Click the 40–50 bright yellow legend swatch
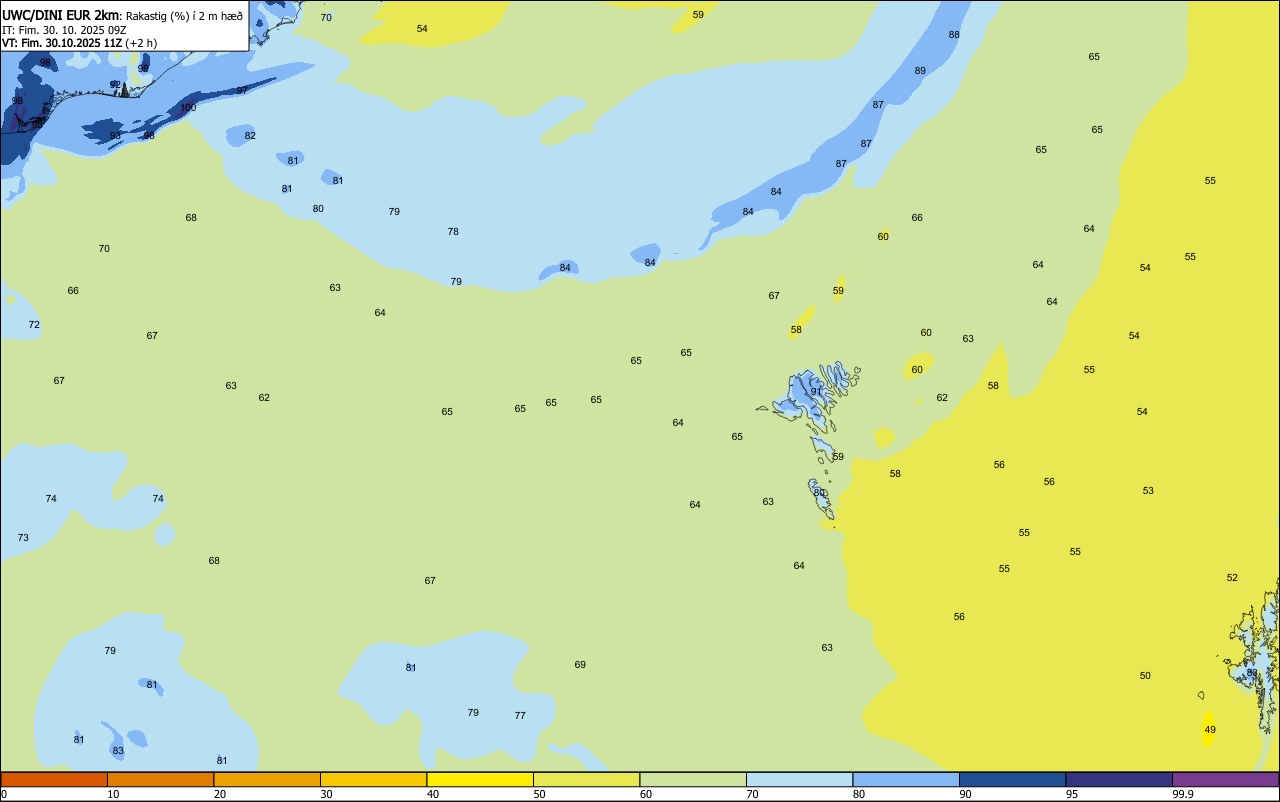This screenshot has height=802, width=1280. coord(480,779)
